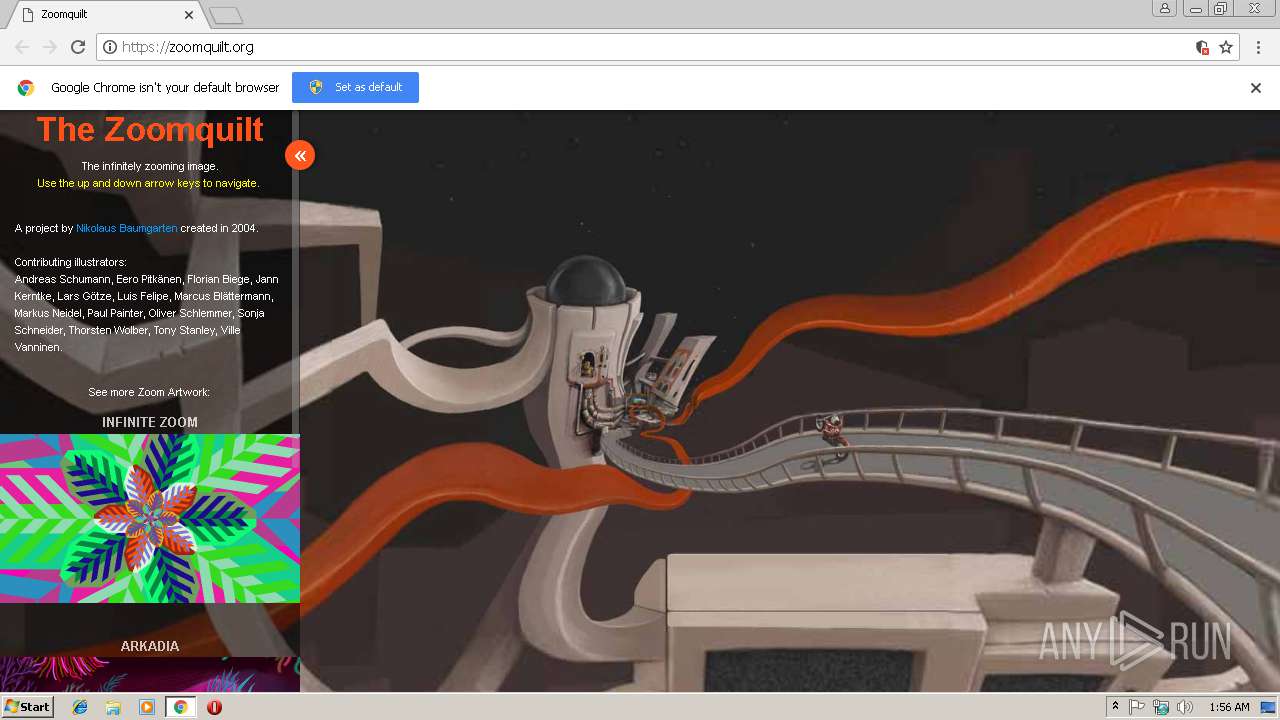Open the network tray icon
Viewport: 1280px width, 720px height.
pyautogui.click(x=1161, y=707)
